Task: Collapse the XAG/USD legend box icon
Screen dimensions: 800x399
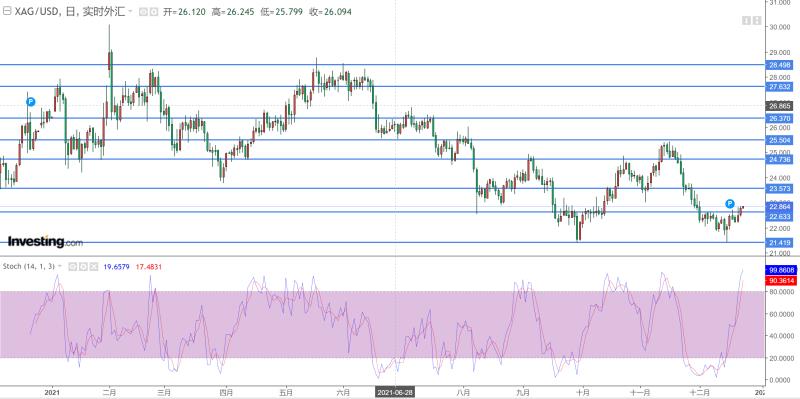Action: pos(7,12)
